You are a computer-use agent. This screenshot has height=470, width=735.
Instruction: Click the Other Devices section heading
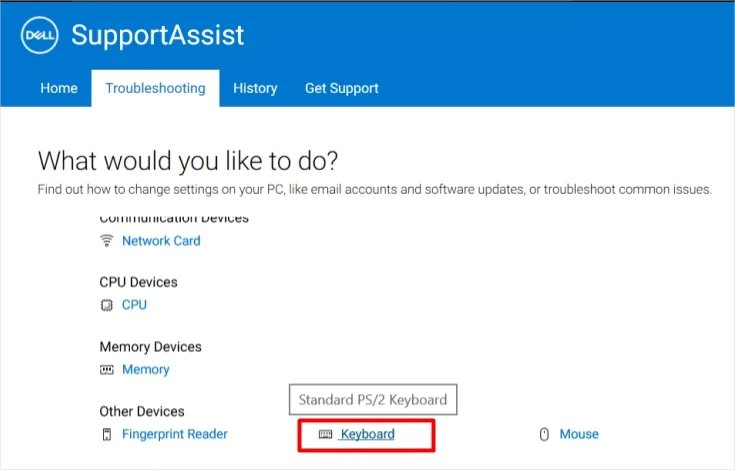[142, 411]
